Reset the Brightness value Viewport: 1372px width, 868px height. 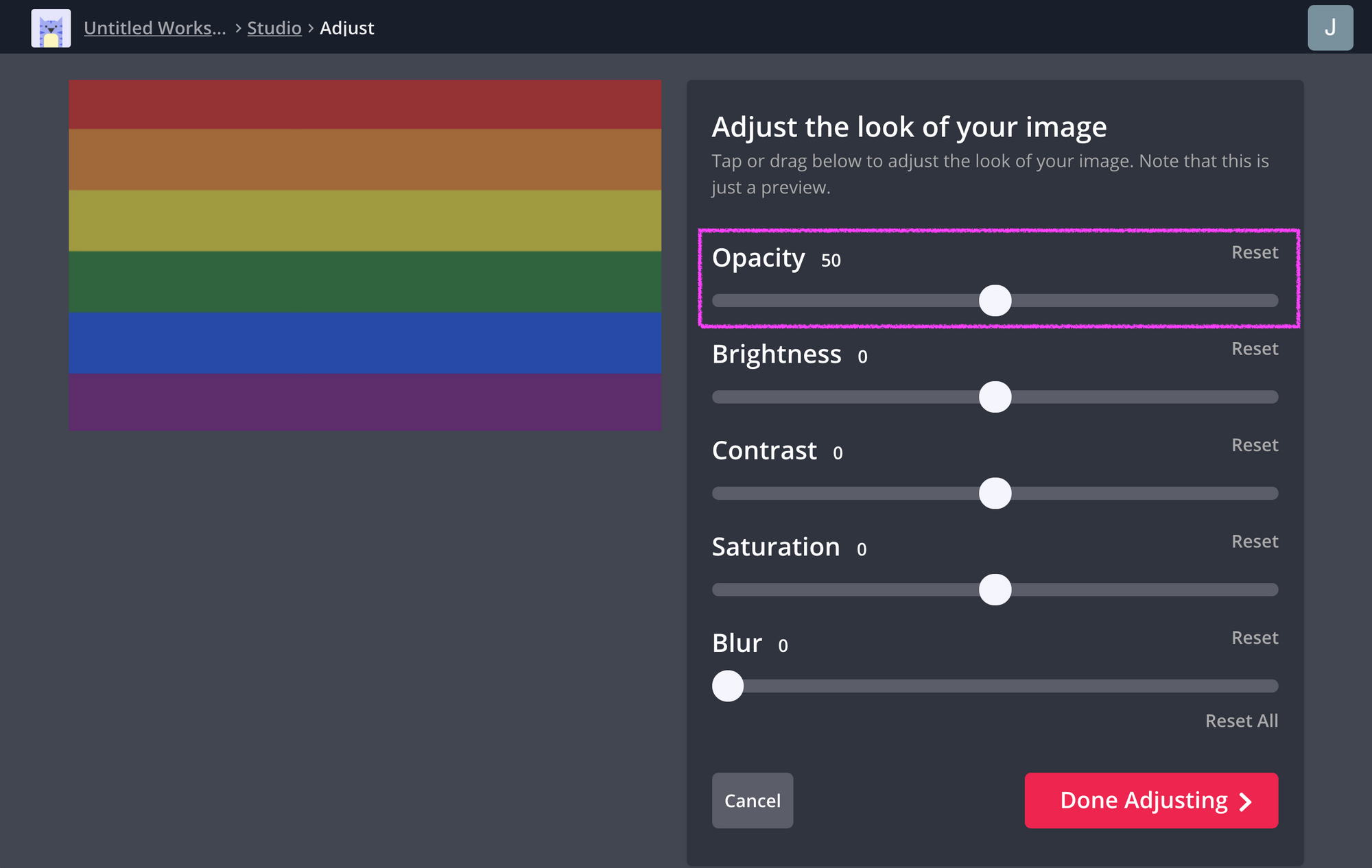point(1254,349)
